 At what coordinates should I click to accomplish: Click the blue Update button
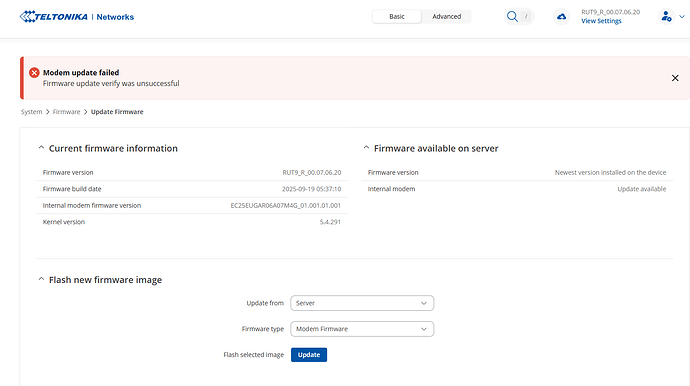pos(309,355)
